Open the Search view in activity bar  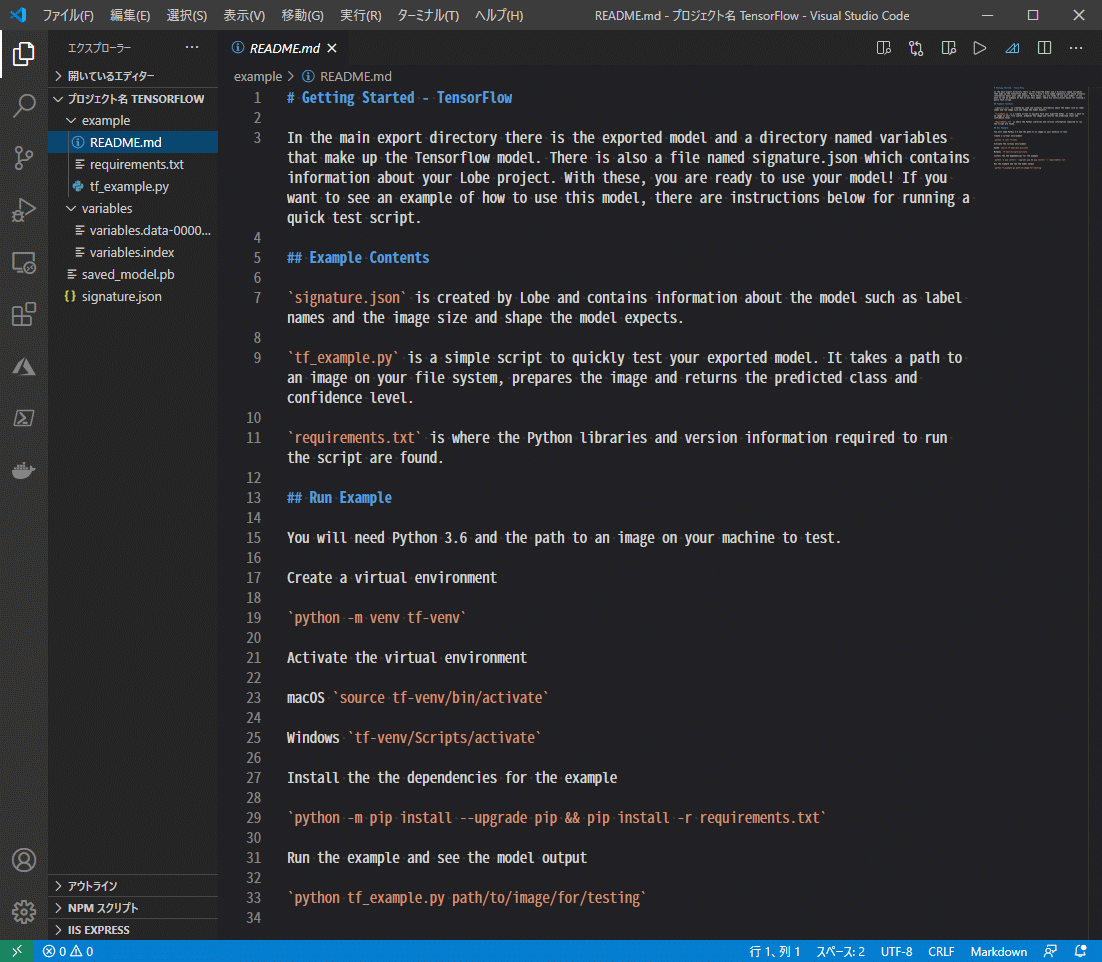point(24,106)
